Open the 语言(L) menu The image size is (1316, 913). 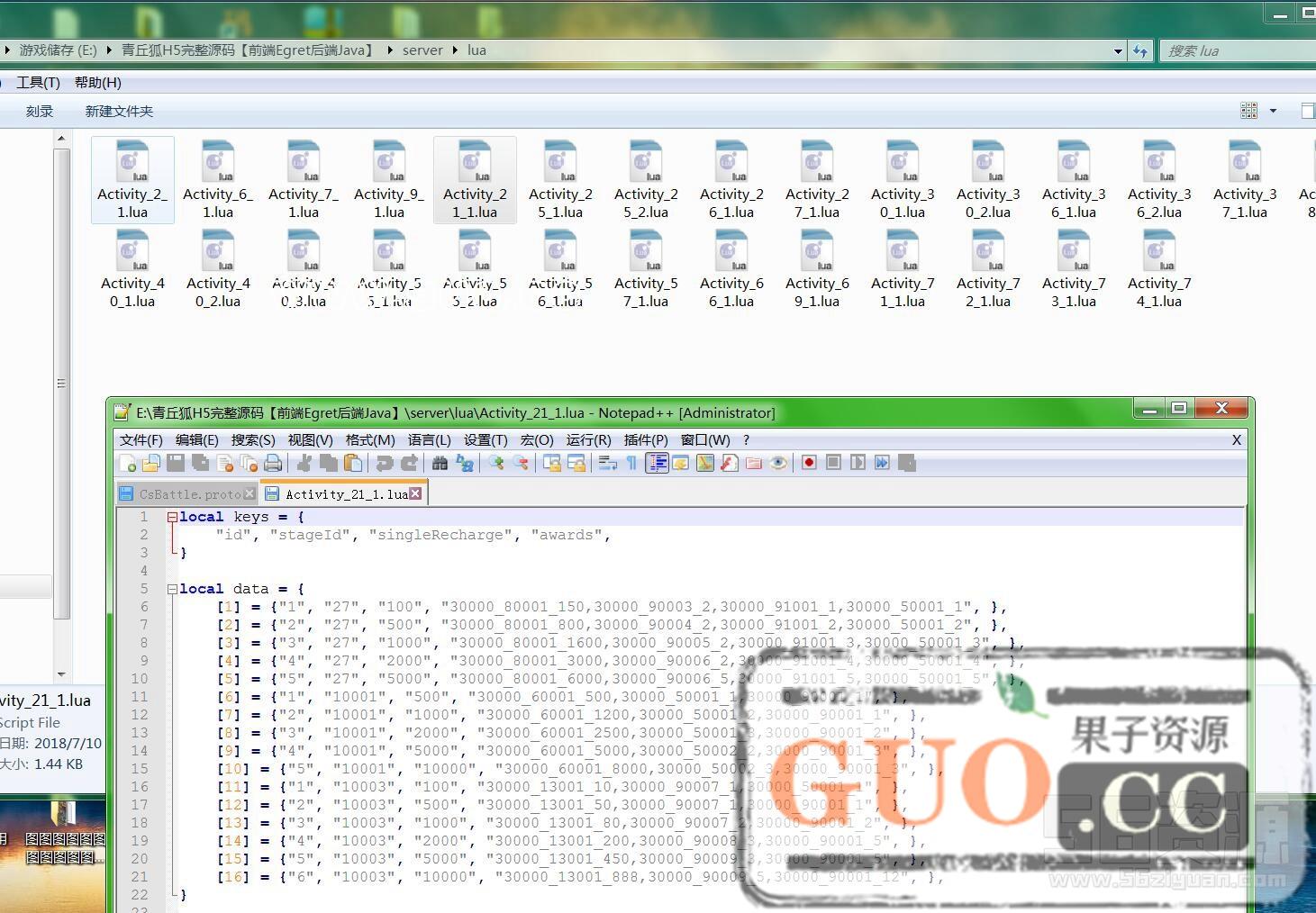(x=429, y=439)
